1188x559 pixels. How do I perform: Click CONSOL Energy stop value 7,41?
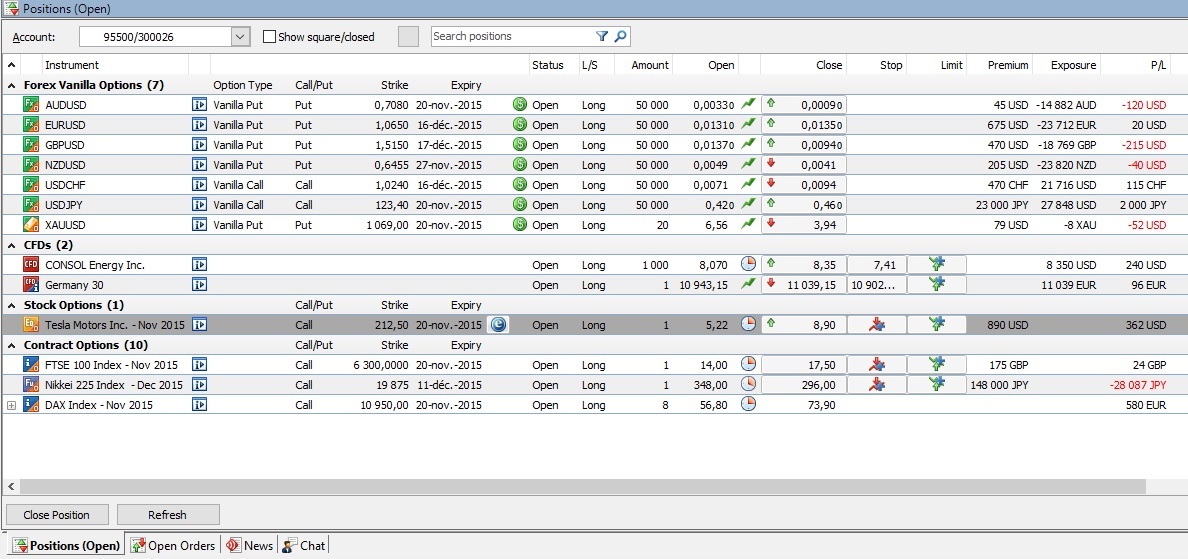[x=877, y=264]
